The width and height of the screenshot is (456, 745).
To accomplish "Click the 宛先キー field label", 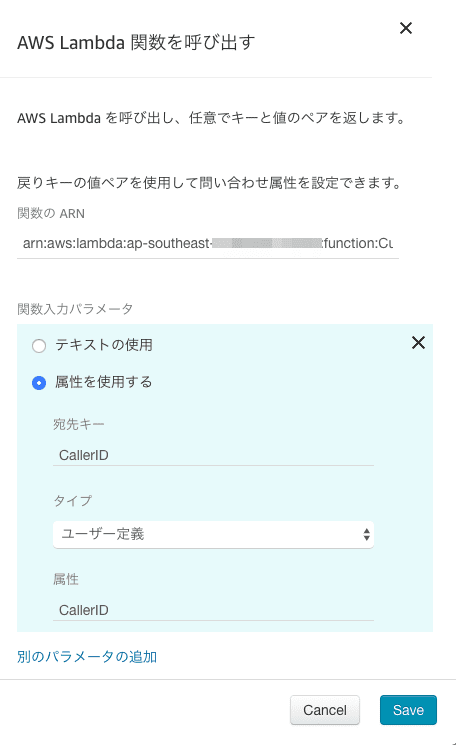I will [x=79, y=424].
